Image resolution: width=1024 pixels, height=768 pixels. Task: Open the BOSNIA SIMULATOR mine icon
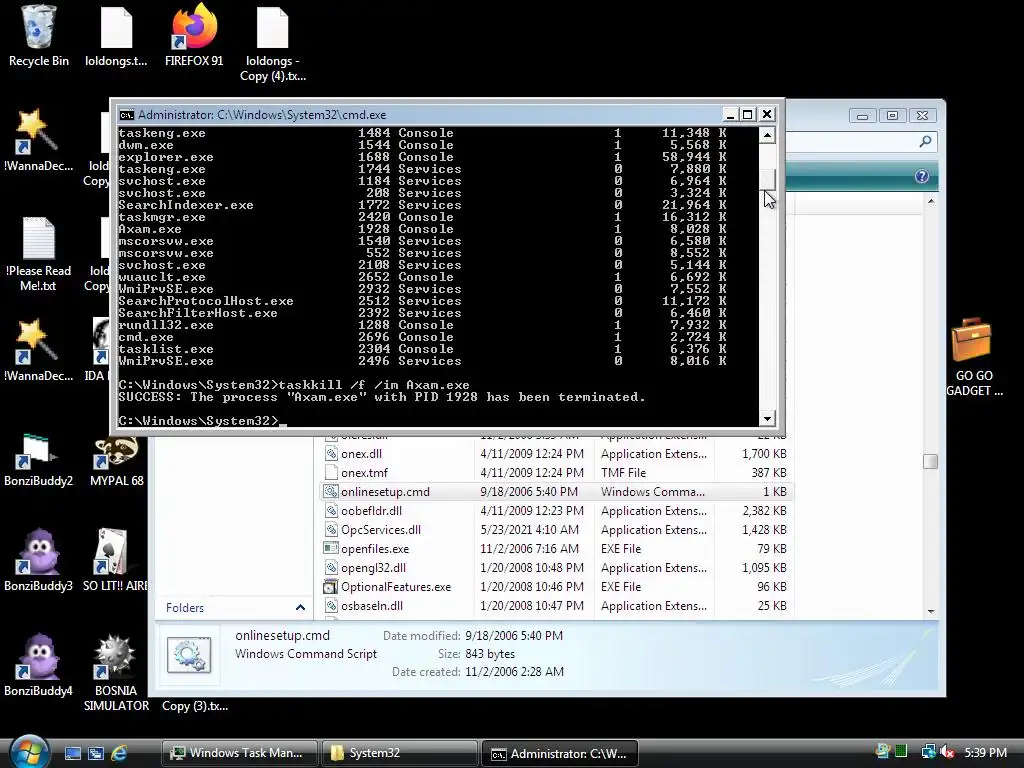coord(116,673)
